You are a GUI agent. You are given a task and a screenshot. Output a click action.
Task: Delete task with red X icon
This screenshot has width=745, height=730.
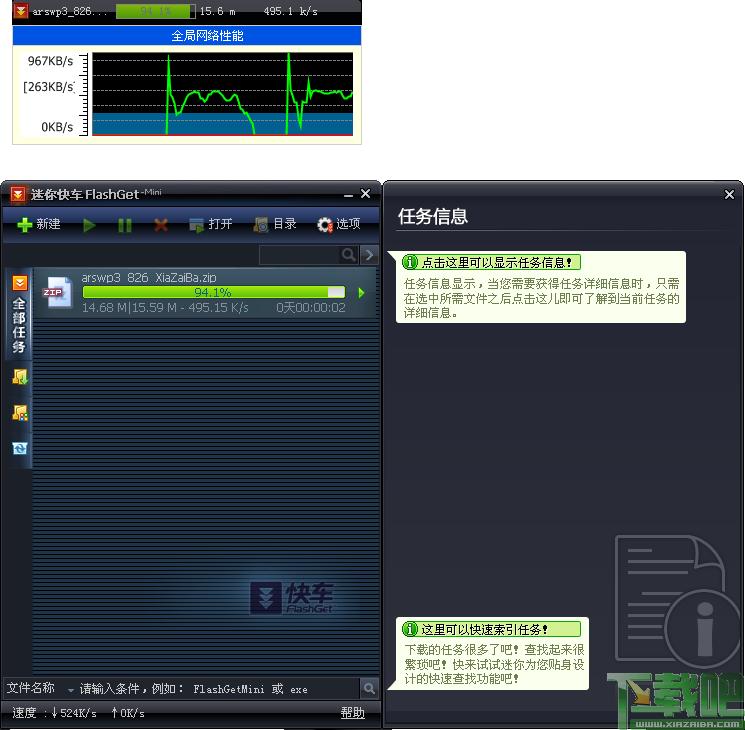coord(161,225)
